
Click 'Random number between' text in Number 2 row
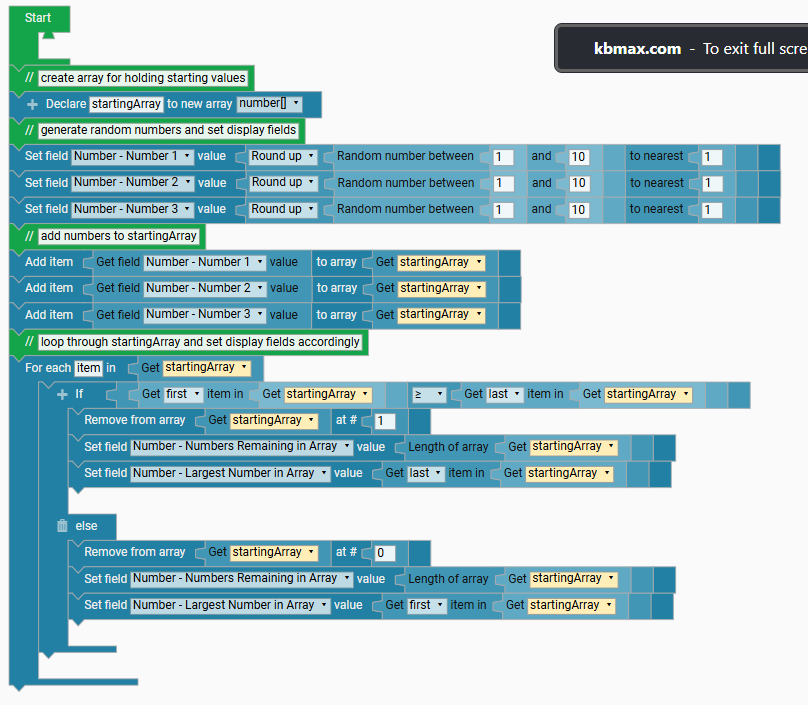406,183
